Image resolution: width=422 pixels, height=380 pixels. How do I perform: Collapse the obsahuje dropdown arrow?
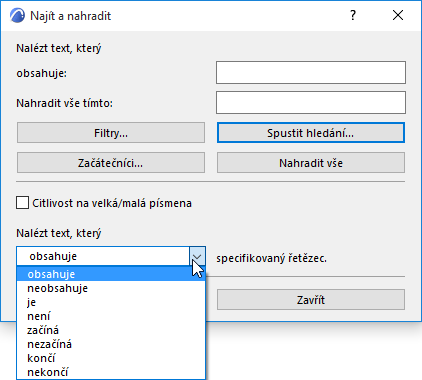click(197, 256)
